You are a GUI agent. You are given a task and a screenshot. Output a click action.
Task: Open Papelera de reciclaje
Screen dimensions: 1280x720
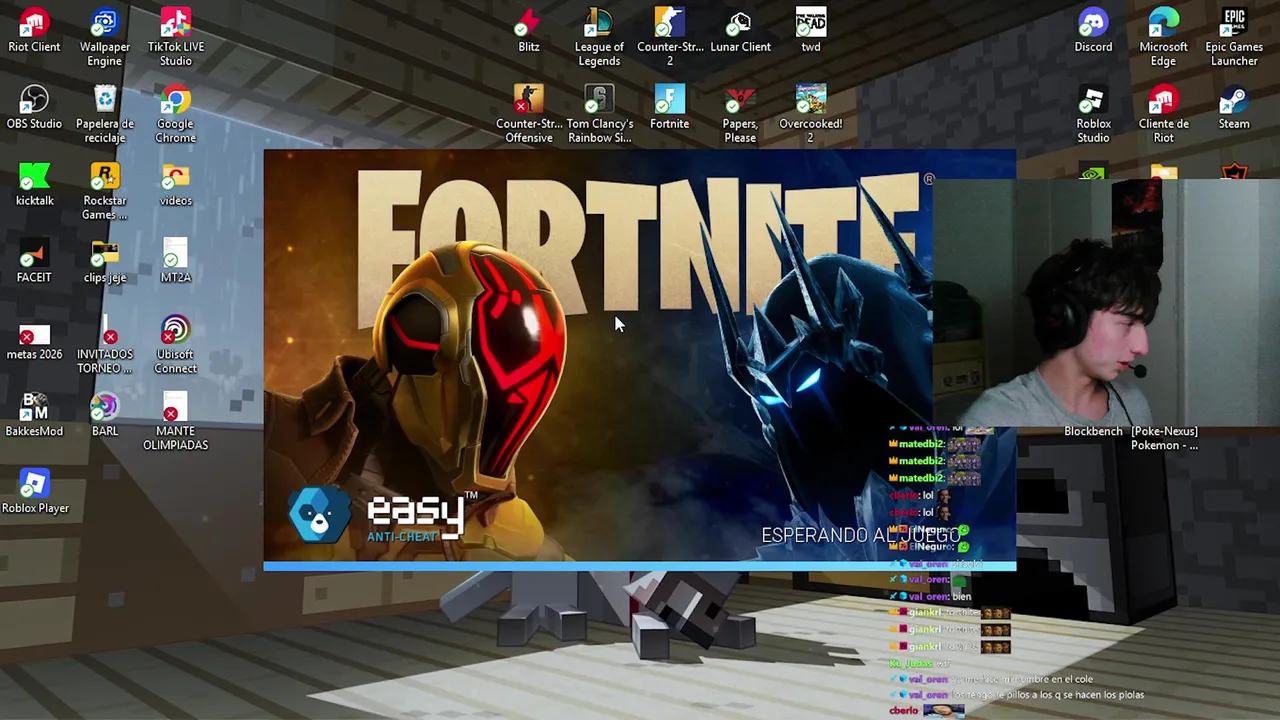(105, 115)
